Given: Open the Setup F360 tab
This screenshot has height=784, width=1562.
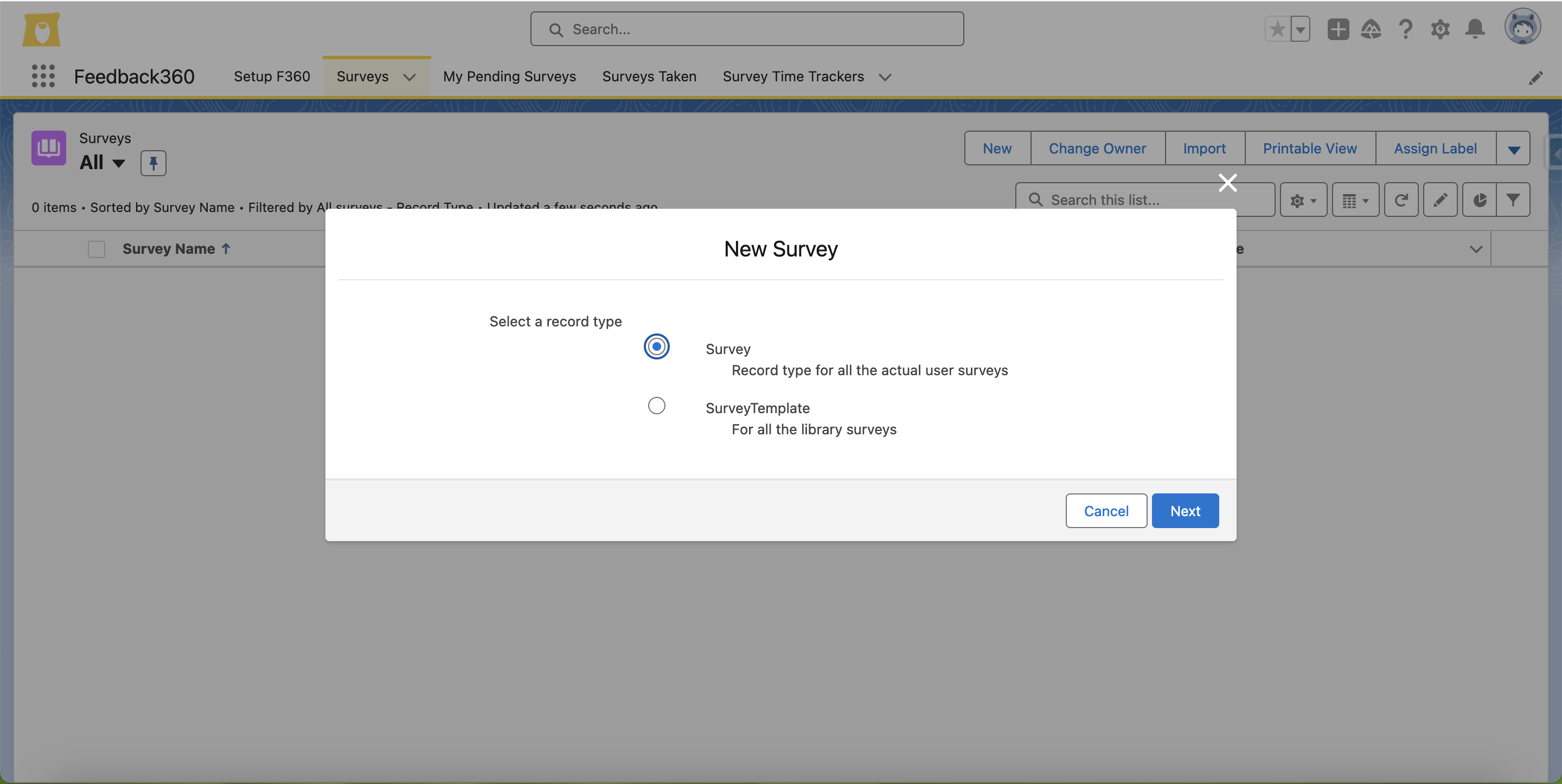Looking at the screenshot, I should 272,76.
